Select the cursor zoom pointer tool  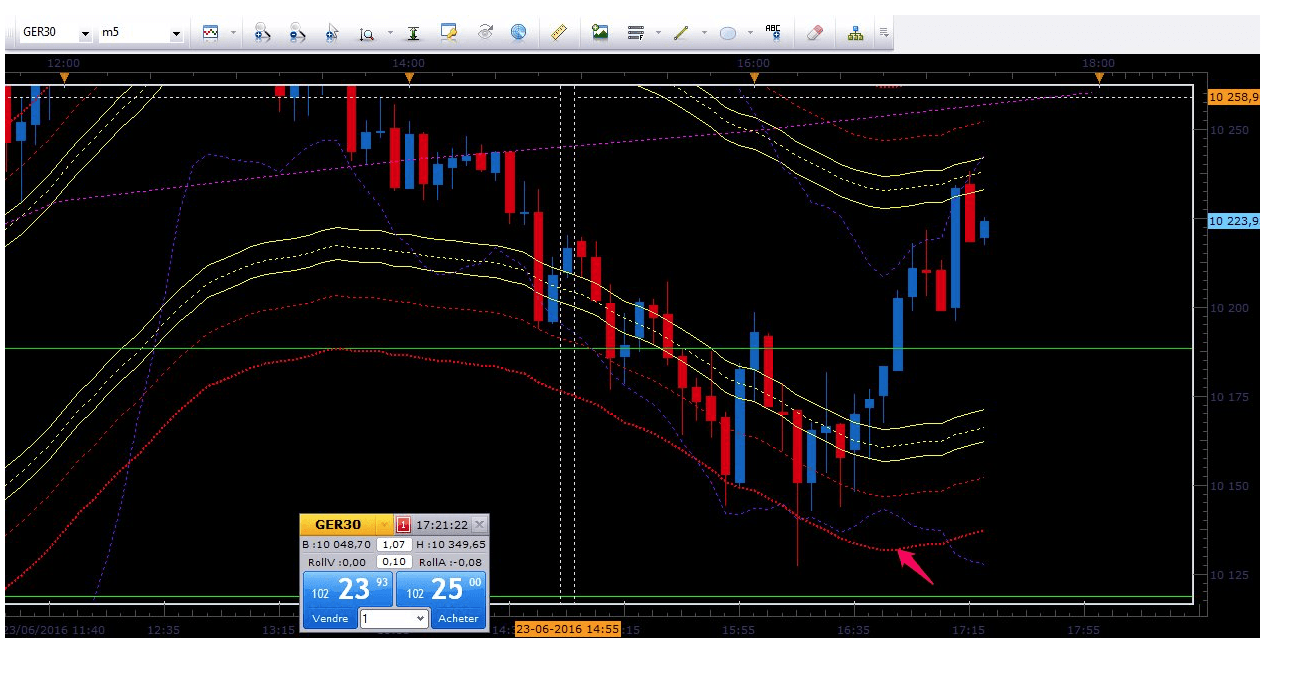coord(332,32)
